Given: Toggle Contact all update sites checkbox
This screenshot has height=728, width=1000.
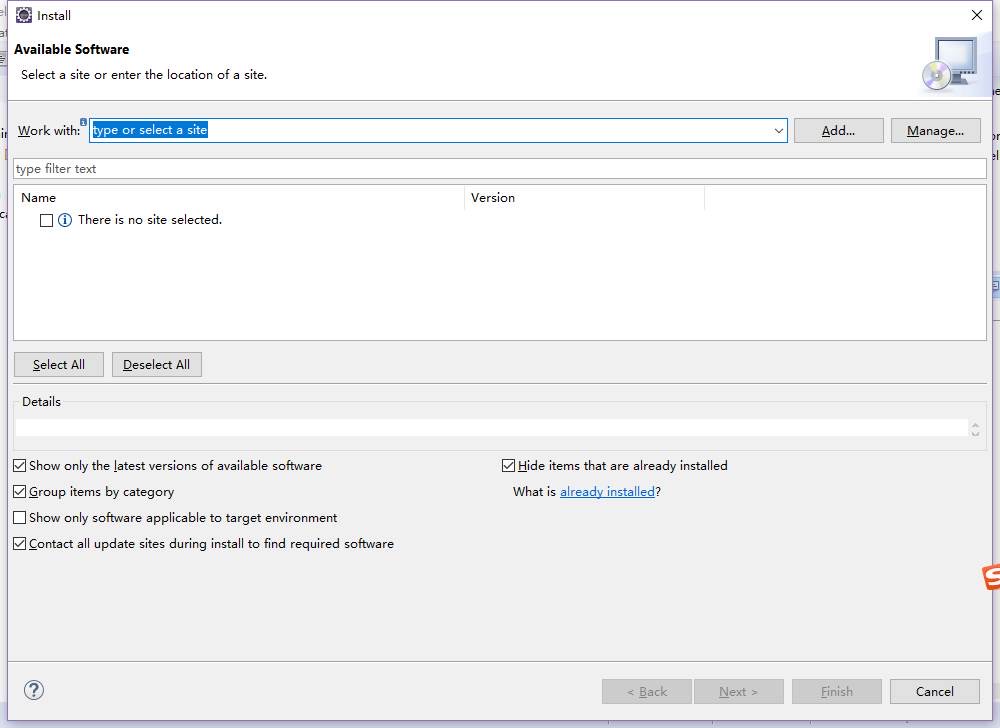Looking at the screenshot, I should pyautogui.click(x=20, y=544).
